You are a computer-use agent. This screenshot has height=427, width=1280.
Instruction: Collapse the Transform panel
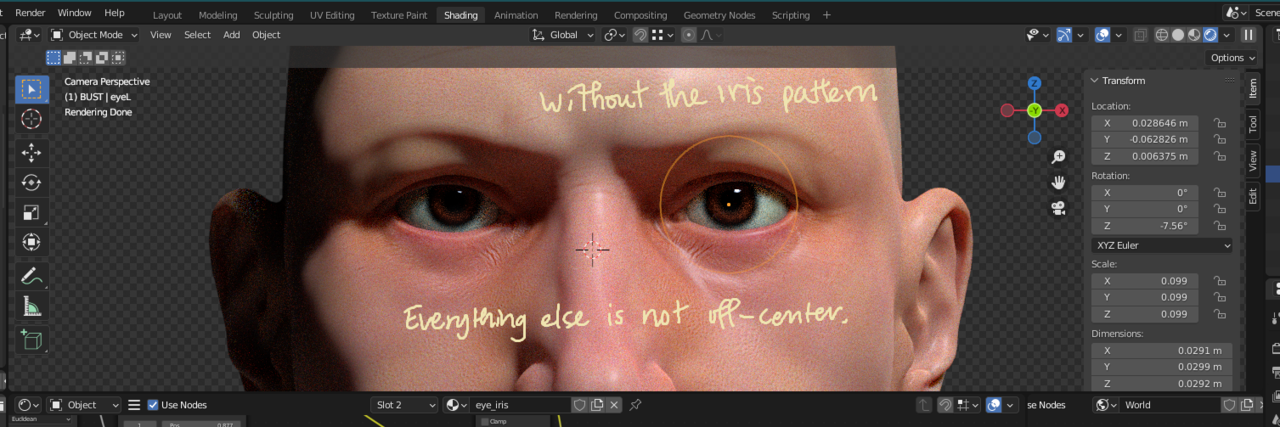click(x=1095, y=81)
